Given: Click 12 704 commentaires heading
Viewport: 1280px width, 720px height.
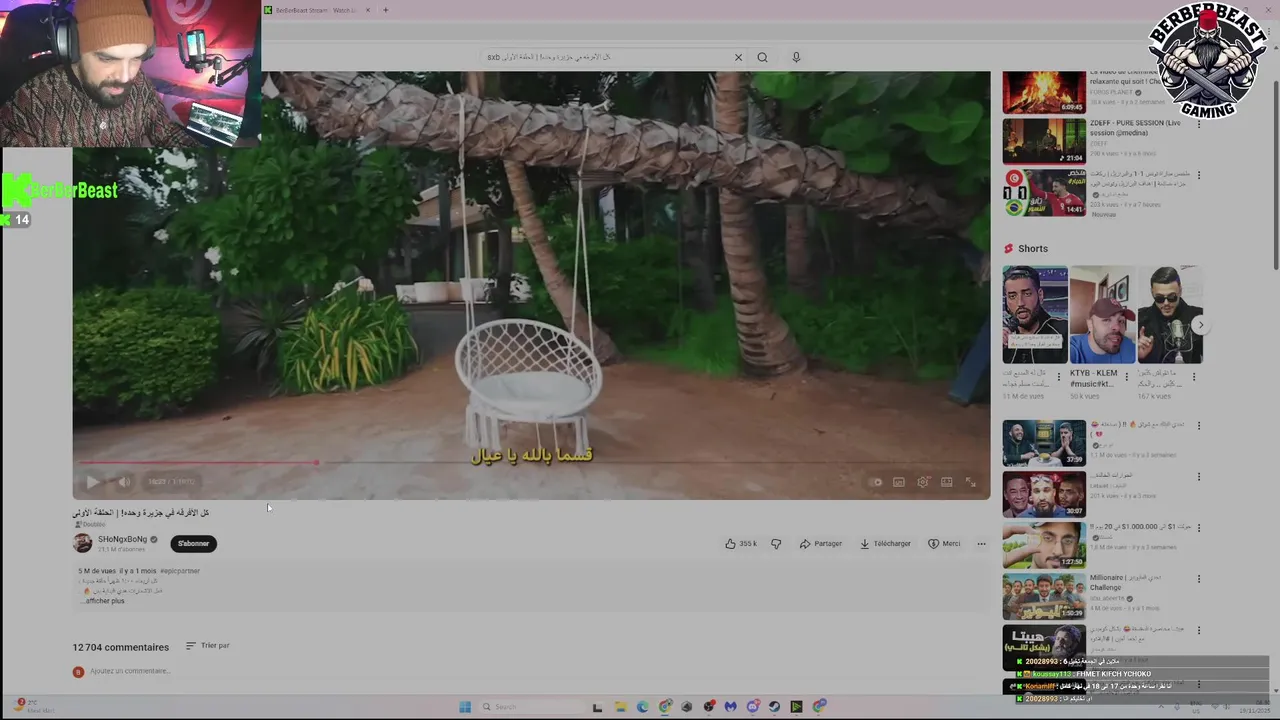Looking at the screenshot, I should (x=120, y=647).
